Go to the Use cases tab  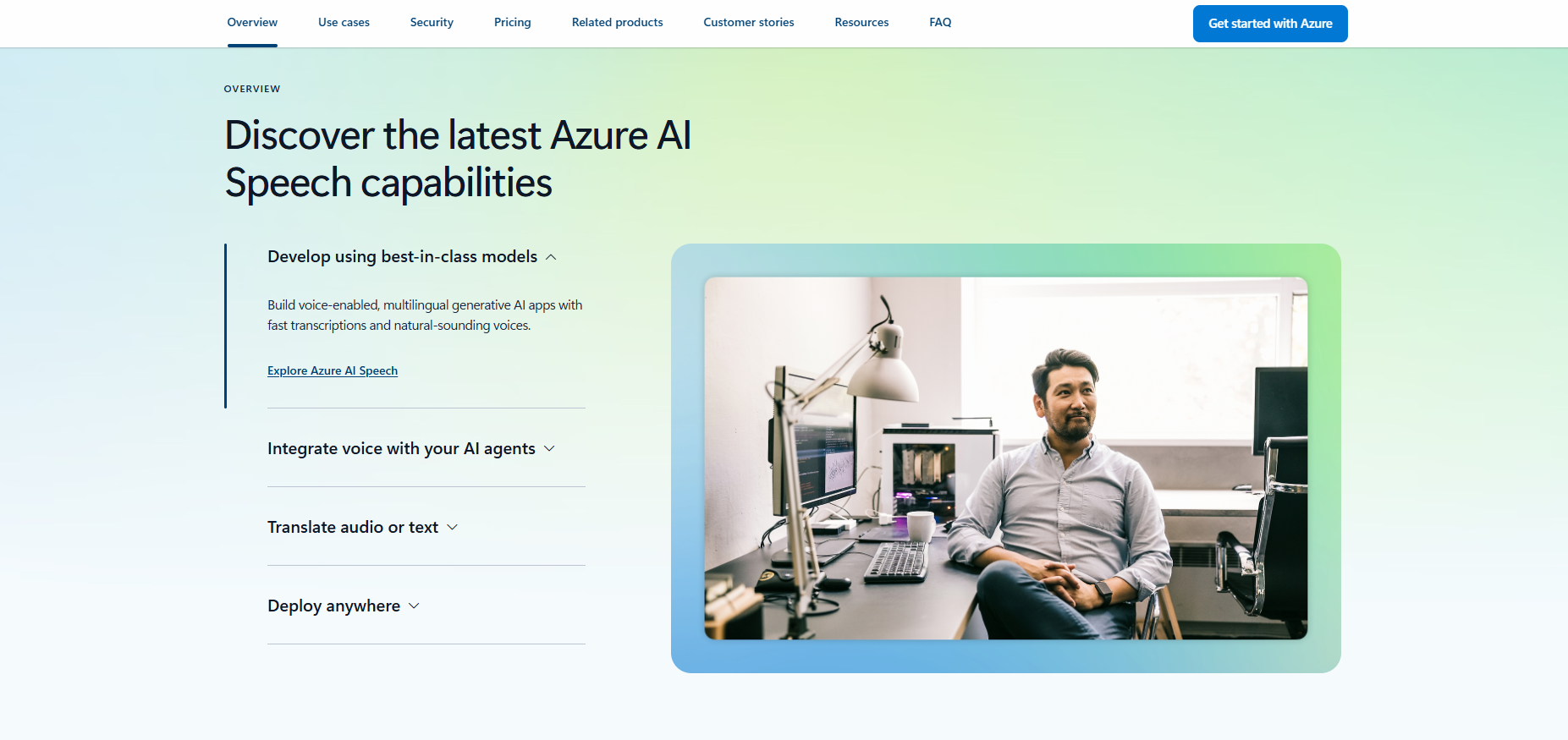344,23
